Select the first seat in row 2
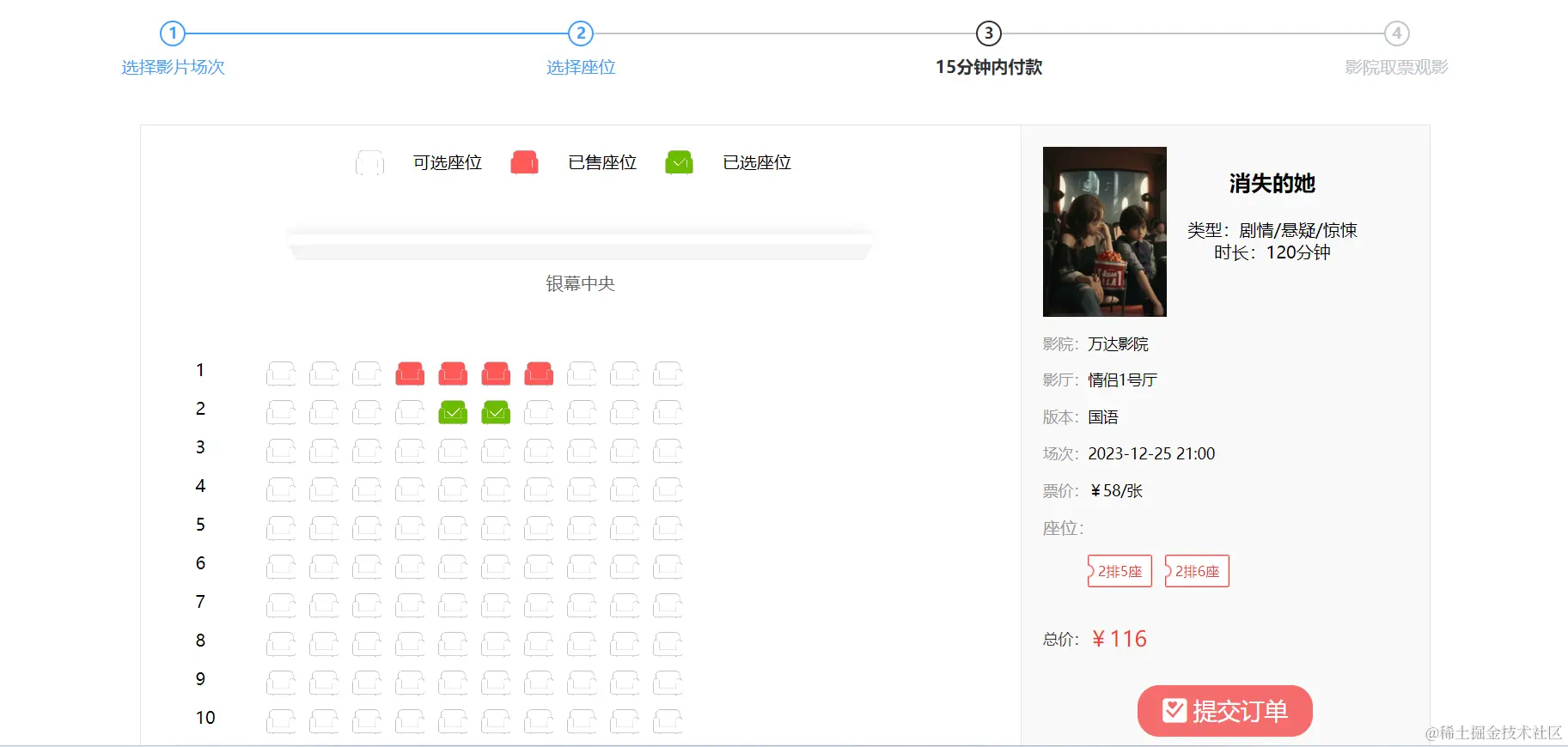 (281, 412)
